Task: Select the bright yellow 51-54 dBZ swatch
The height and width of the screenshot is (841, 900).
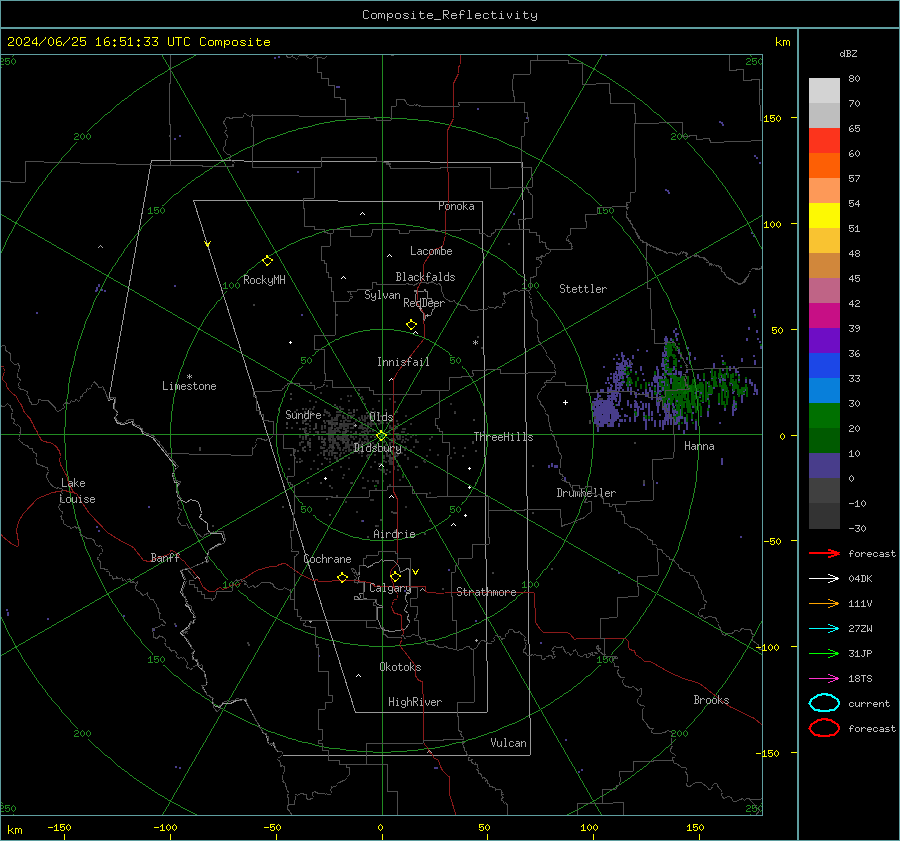Action: click(x=824, y=215)
